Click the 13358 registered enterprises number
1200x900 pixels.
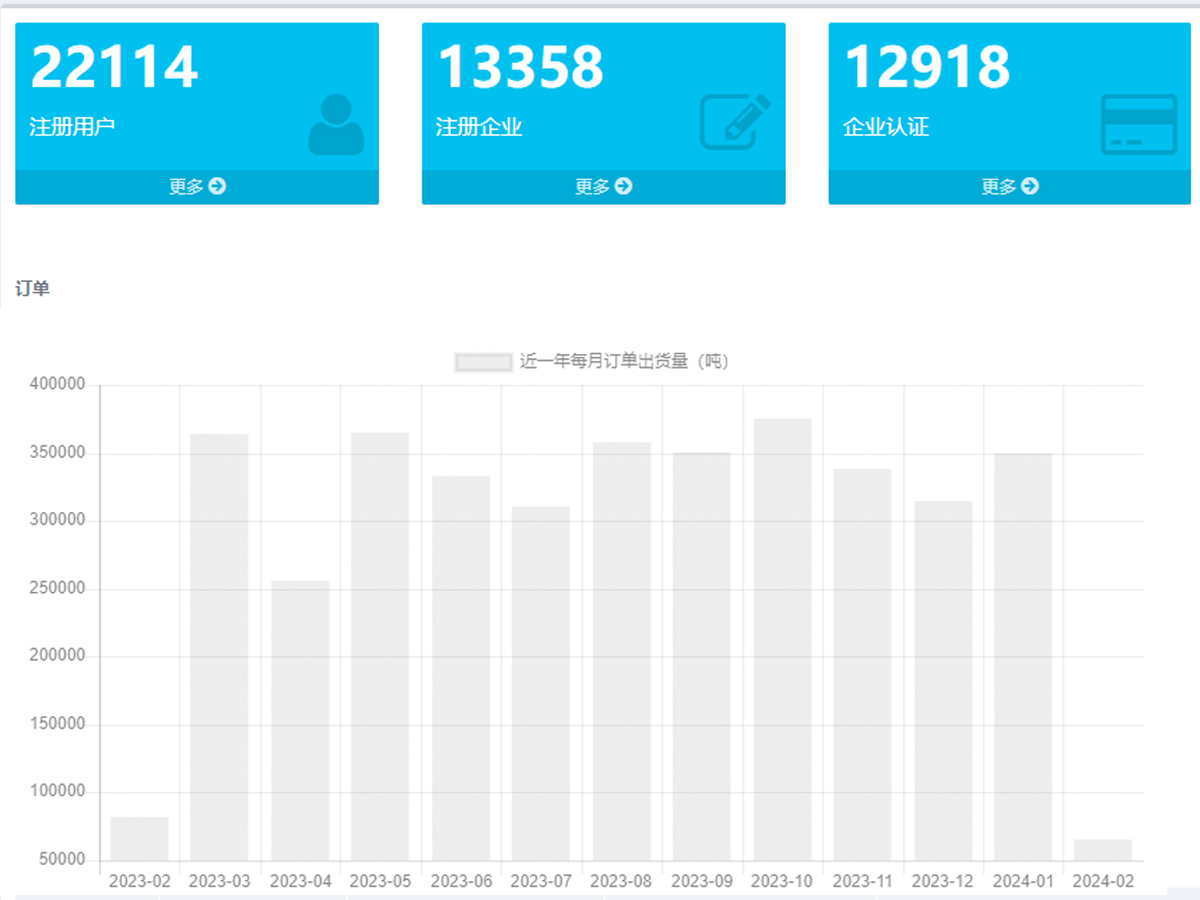coord(520,67)
